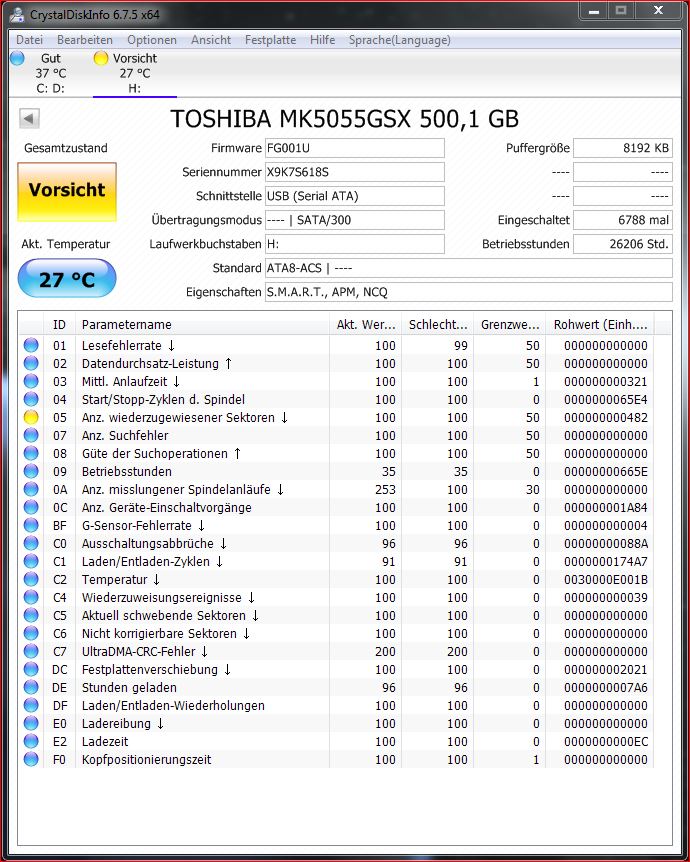Click raw value 000000000482 in row 05

pyautogui.click(x=605, y=418)
